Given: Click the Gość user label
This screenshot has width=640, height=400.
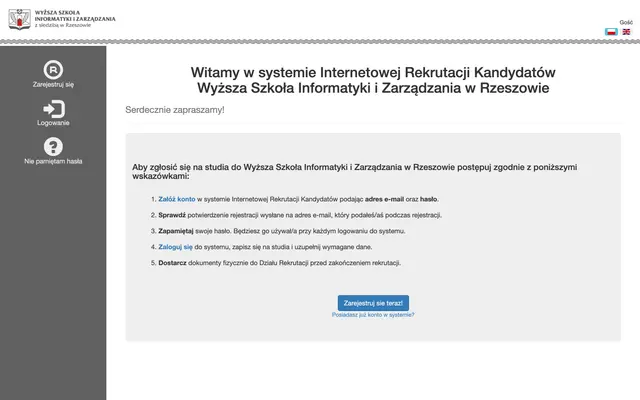Looking at the screenshot, I should point(626,22).
